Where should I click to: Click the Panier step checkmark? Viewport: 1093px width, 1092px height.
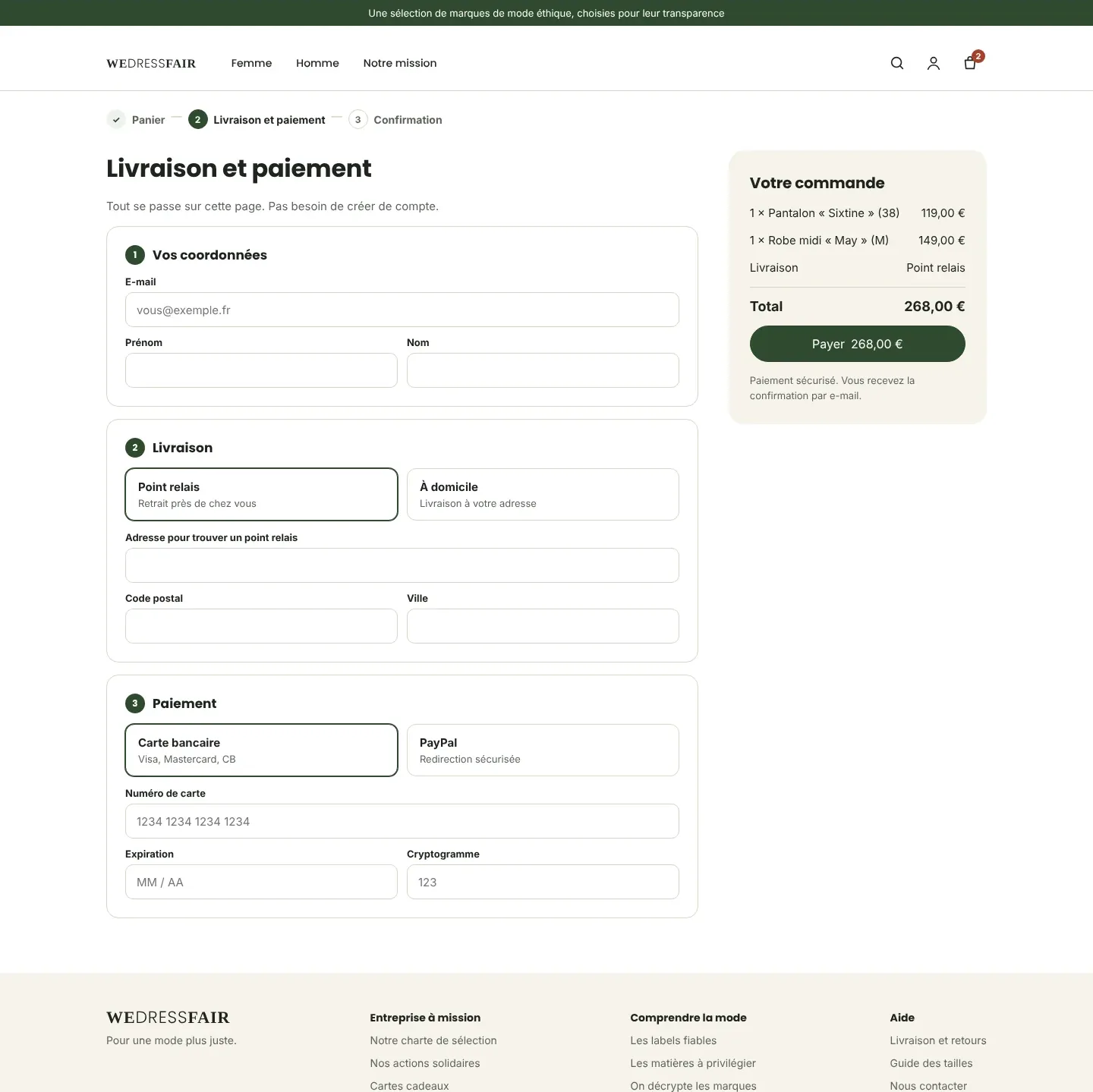tap(116, 120)
